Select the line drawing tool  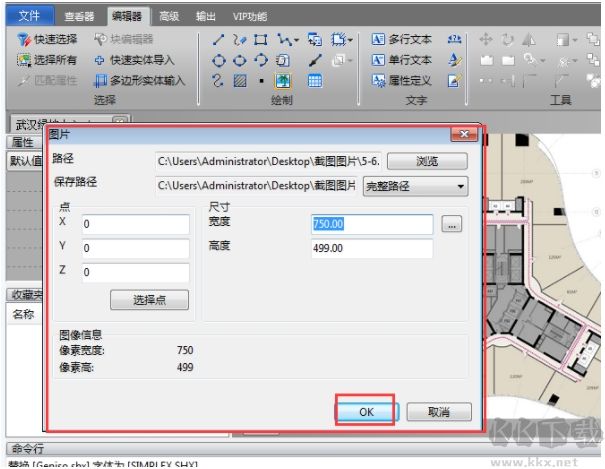219,40
